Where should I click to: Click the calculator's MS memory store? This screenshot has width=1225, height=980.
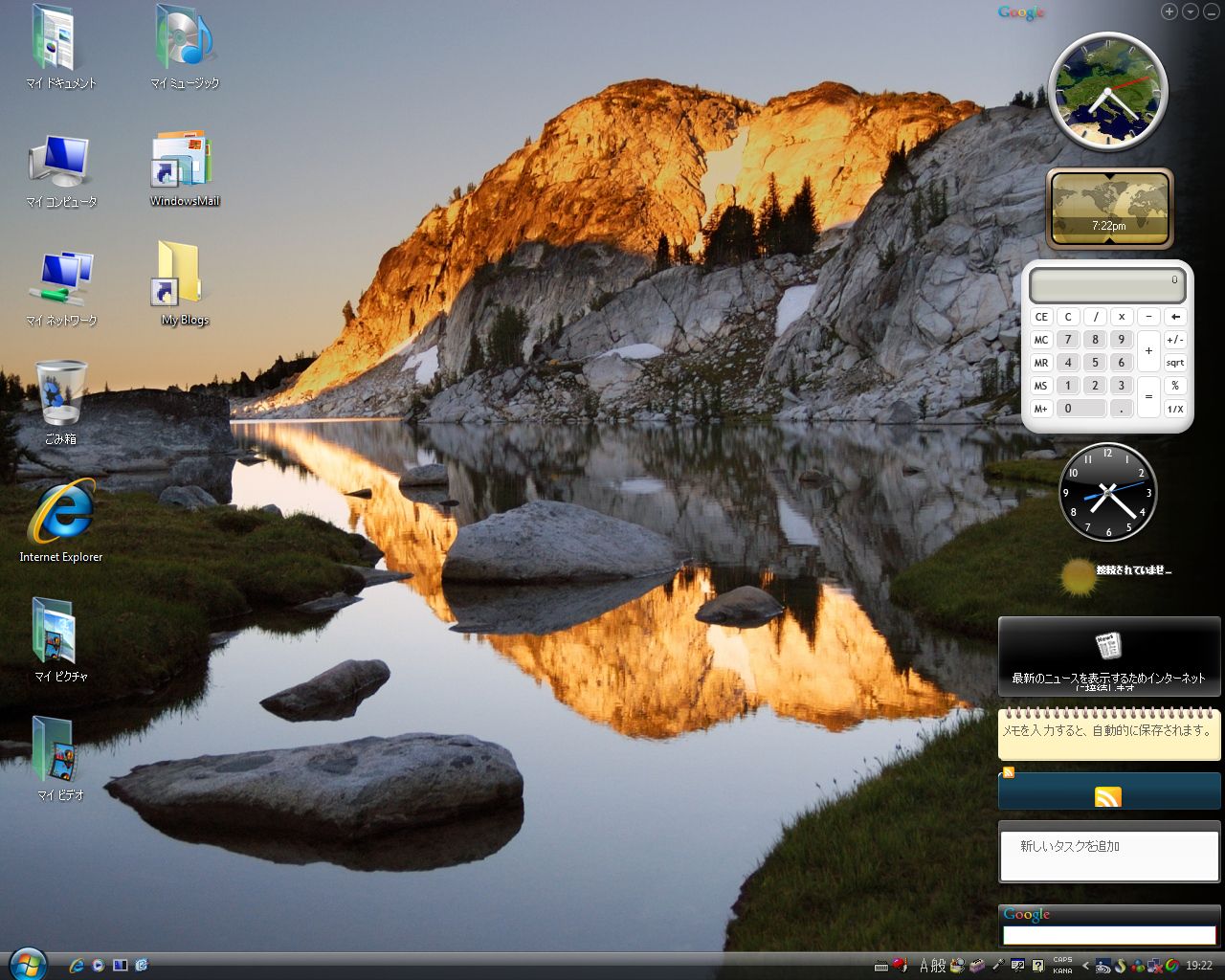1041,386
